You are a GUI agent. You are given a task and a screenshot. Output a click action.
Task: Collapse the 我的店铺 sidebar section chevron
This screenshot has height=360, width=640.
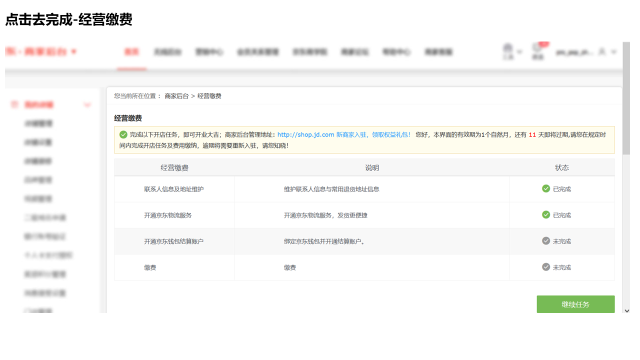(87, 105)
